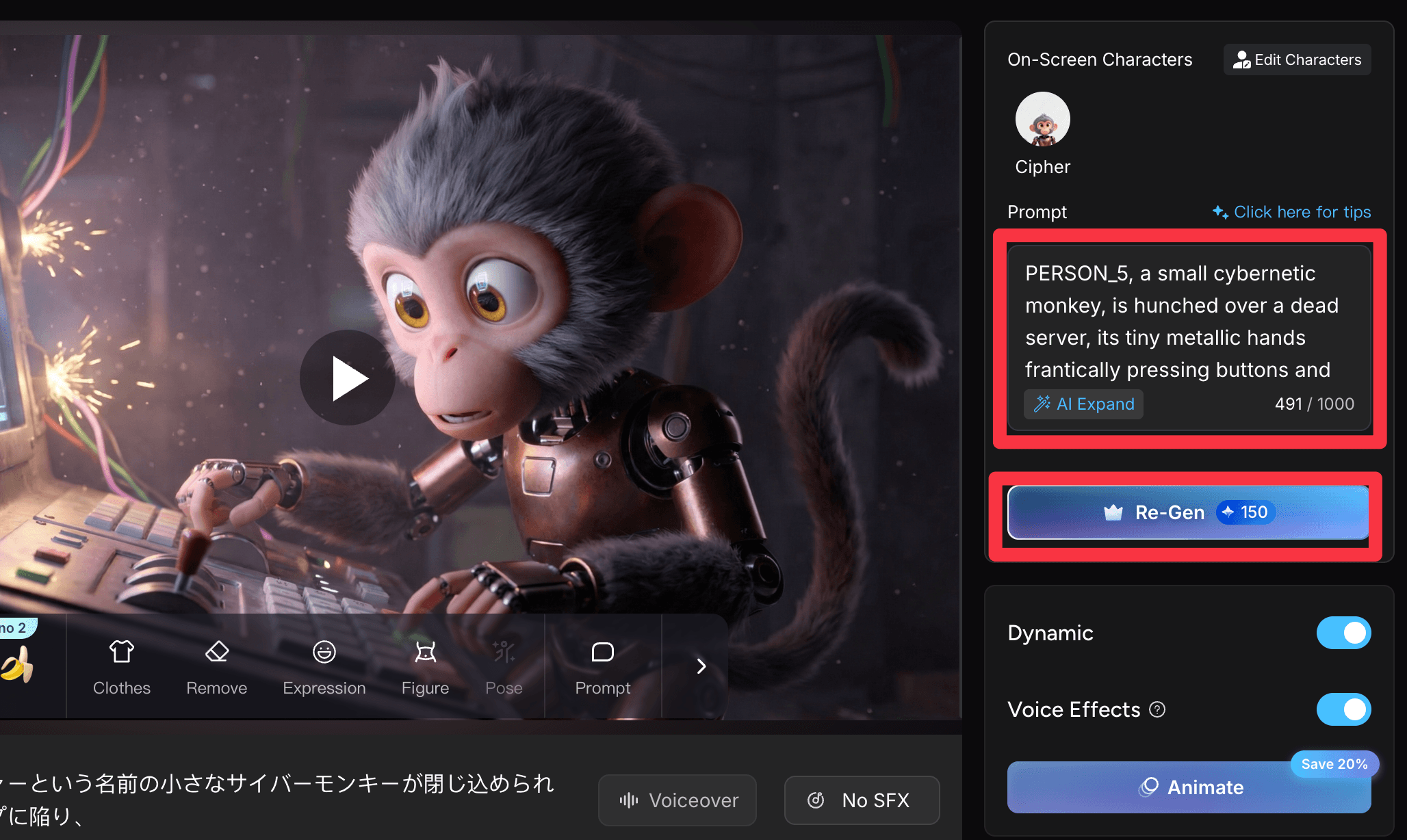
Task: Open Click here for tips link
Action: (x=1292, y=212)
